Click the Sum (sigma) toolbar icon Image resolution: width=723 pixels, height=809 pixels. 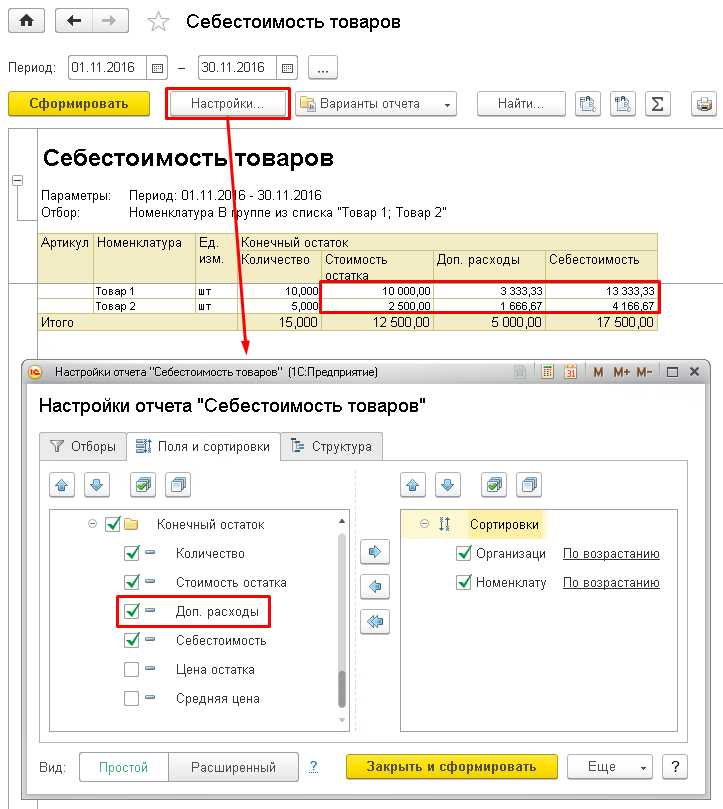(657, 104)
